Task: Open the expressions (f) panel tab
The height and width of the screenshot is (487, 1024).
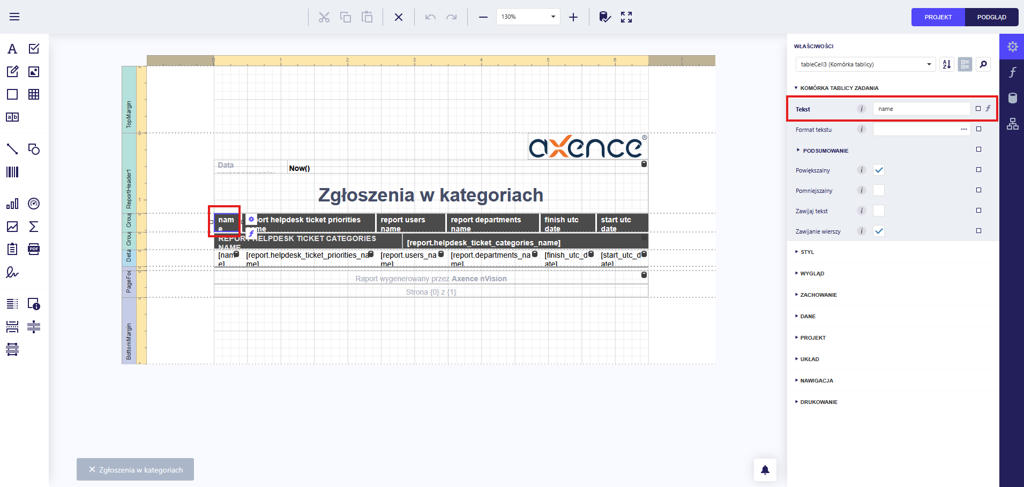Action: (x=1012, y=72)
